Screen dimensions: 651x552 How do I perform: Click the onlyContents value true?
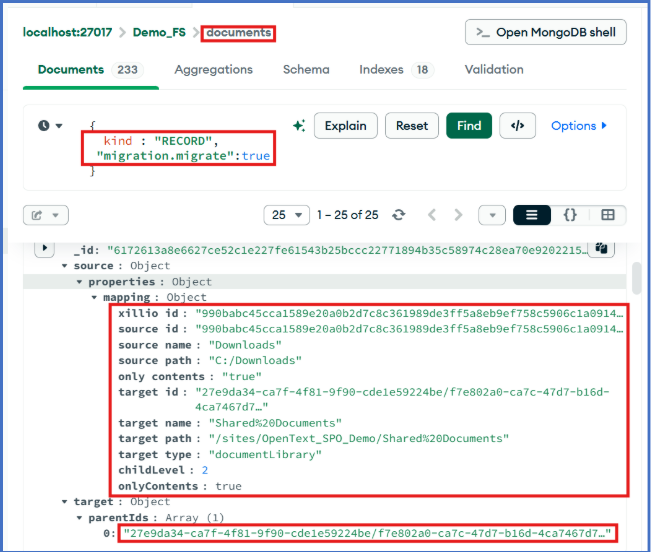coord(228,486)
